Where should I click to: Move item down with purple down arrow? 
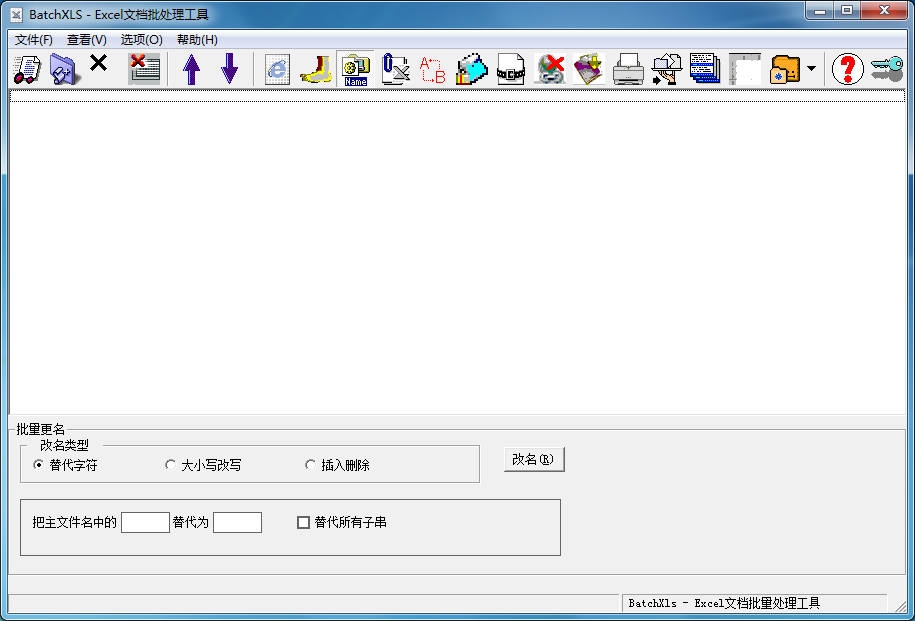coord(230,69)
